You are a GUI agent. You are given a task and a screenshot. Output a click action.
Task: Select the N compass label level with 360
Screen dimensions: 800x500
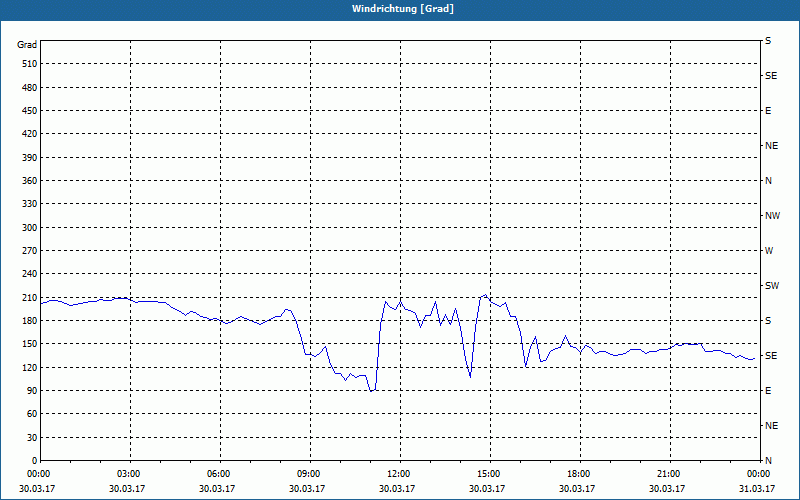click(768, 181)
